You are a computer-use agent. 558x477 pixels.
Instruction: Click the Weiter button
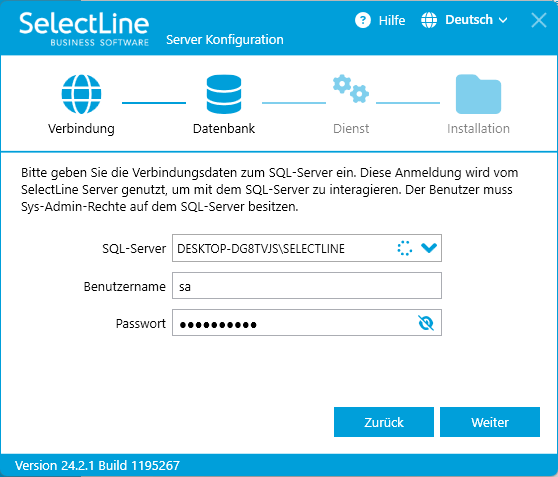tap(490, 422)
